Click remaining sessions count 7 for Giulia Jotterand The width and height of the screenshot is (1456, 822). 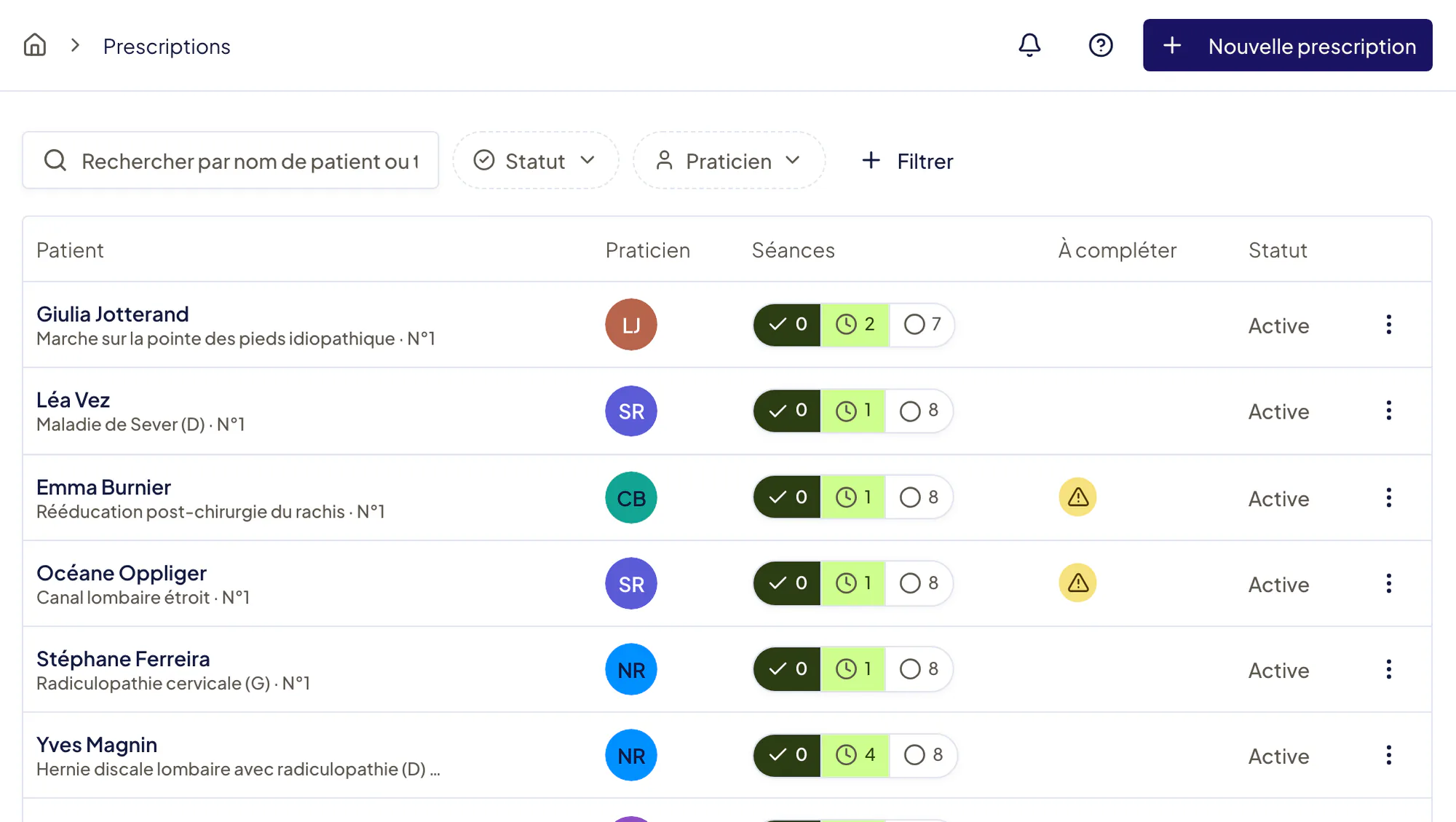(922, 325)
